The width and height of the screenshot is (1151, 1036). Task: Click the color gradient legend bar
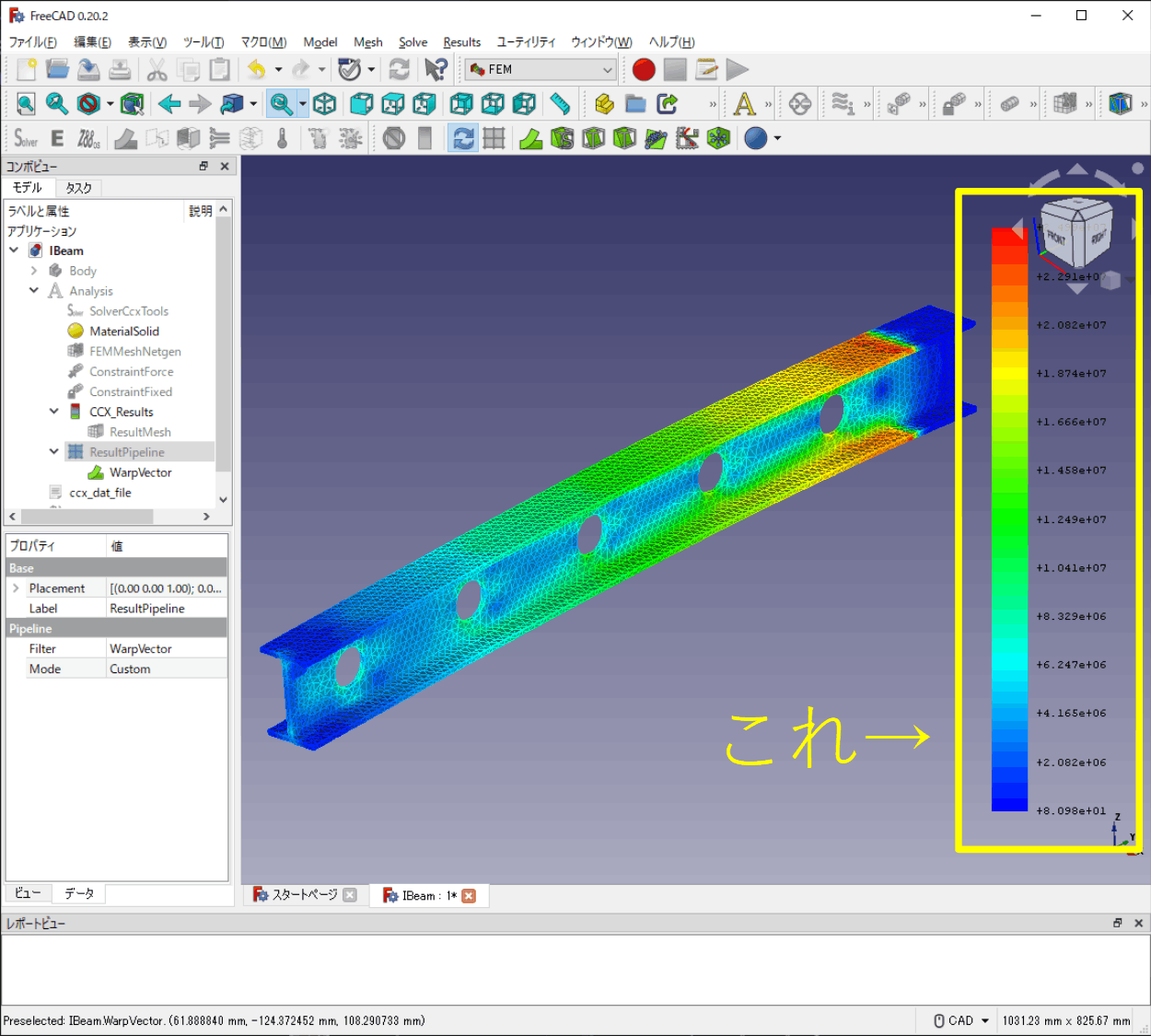tap(1009, 520)
